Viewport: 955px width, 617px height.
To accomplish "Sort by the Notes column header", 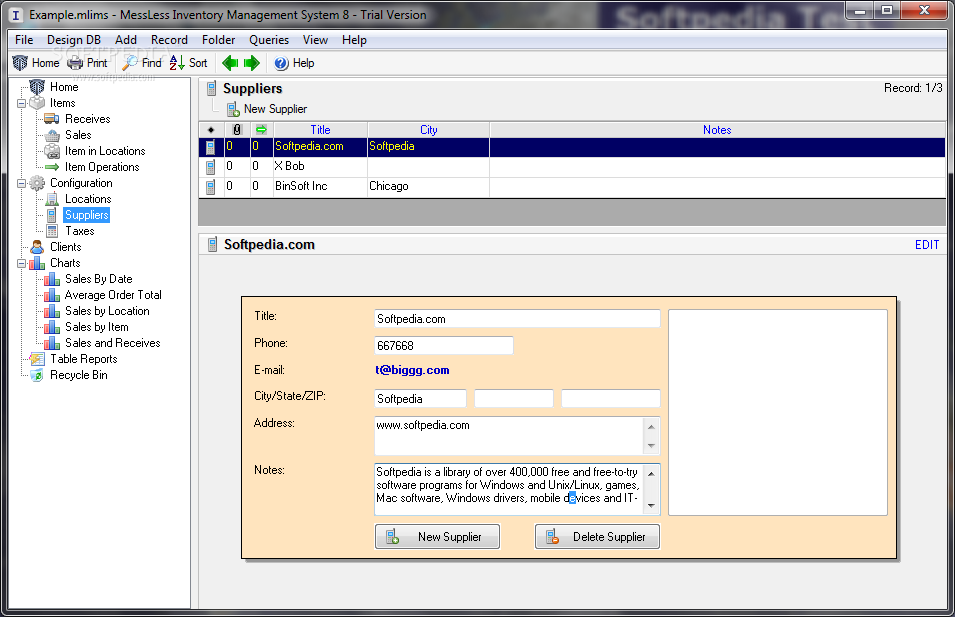I will pos(717,130).
